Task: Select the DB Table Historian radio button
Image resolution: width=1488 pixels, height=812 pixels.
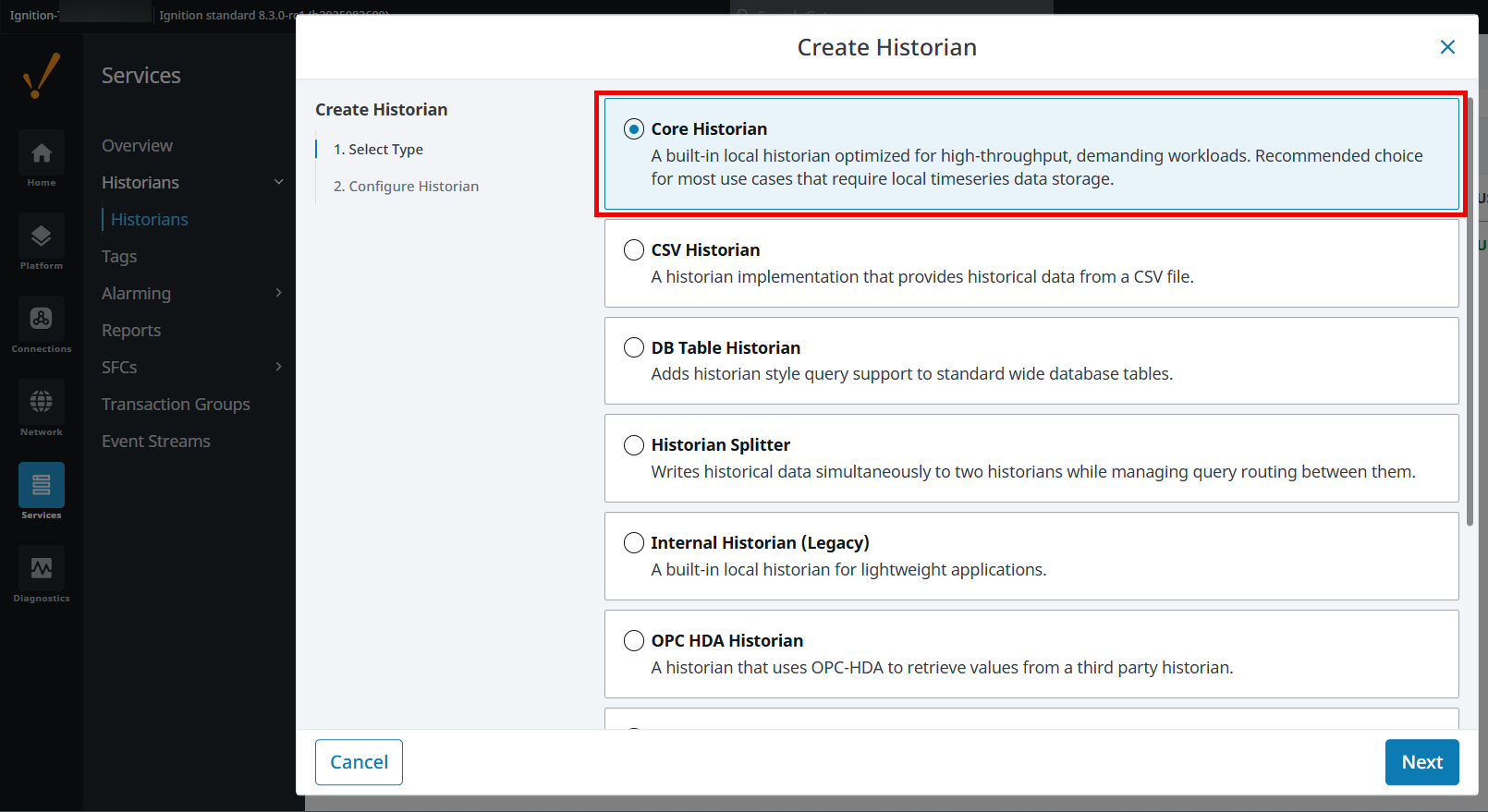Action: click(634, 347)
